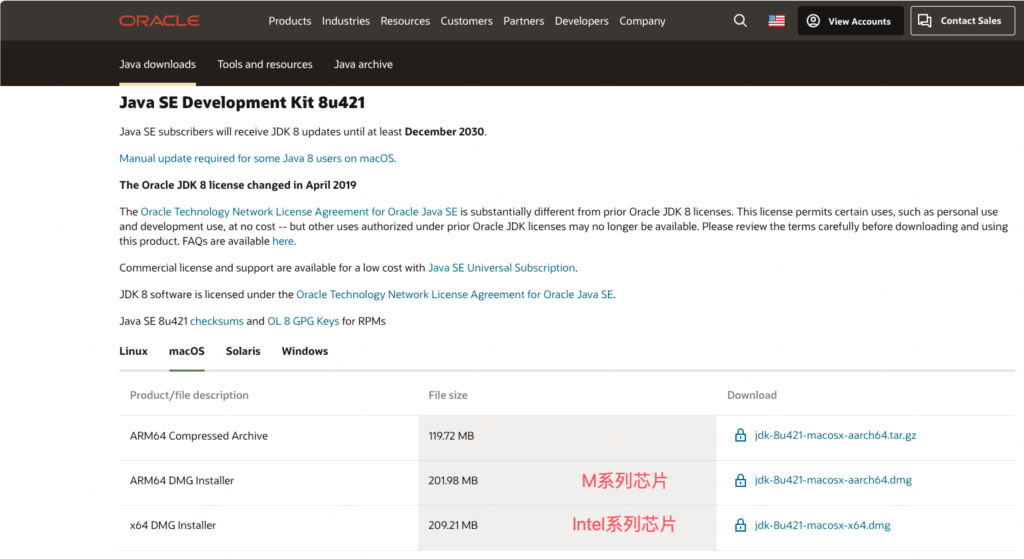Open the Industries menu

pyautogui.click(x=345, y=21)
